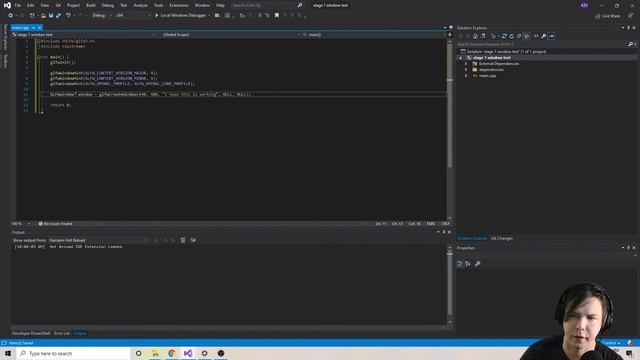Screen dimensions: 640x360
Task: Click the No issues found indicator
Action: 55,224
